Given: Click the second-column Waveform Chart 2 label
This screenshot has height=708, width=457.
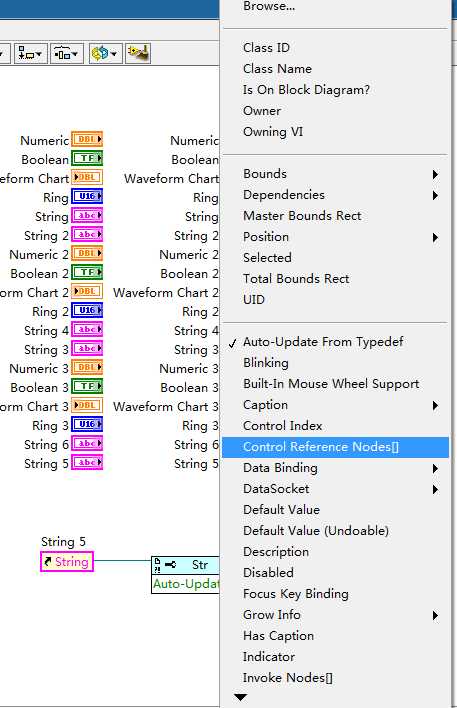Looking at the screenshot, I should click(x=166, y=293).
